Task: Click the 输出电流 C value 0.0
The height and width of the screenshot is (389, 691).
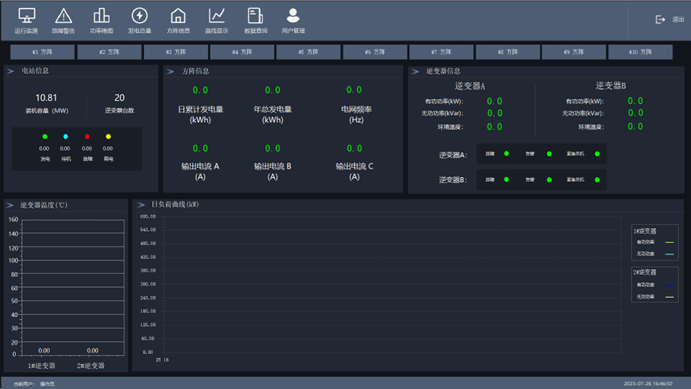Action: coord(354,148)
